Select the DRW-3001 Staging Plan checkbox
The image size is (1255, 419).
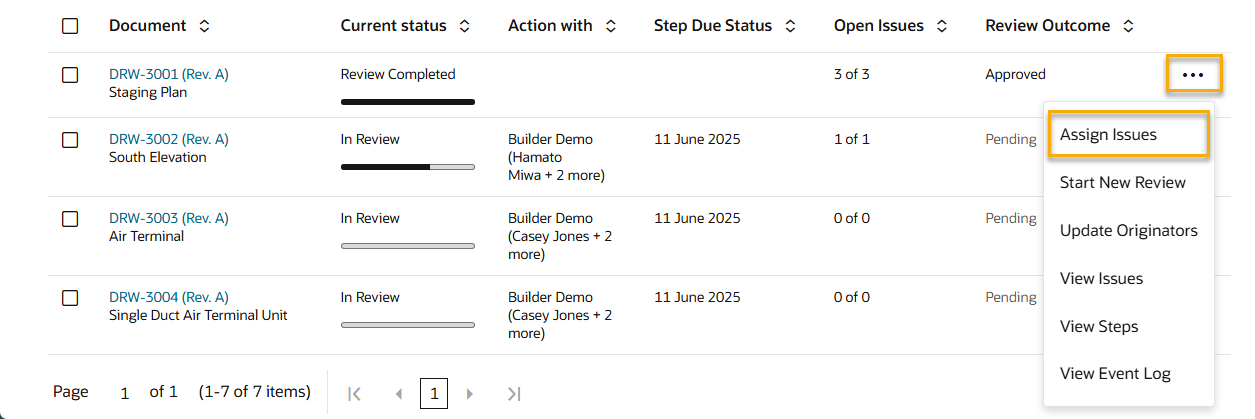coord(70,75)
